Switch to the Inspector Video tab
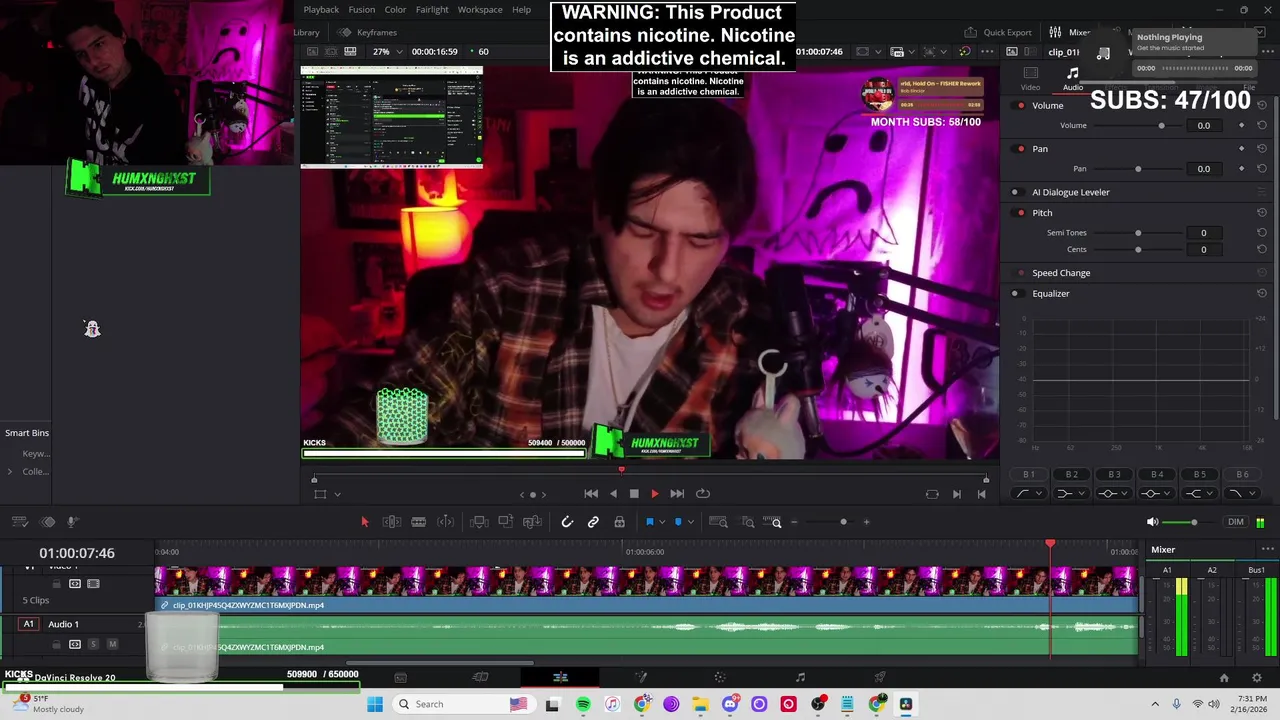Image resolution: width=1280 pixels, height=720 pixels. [x=1030, y=79]
